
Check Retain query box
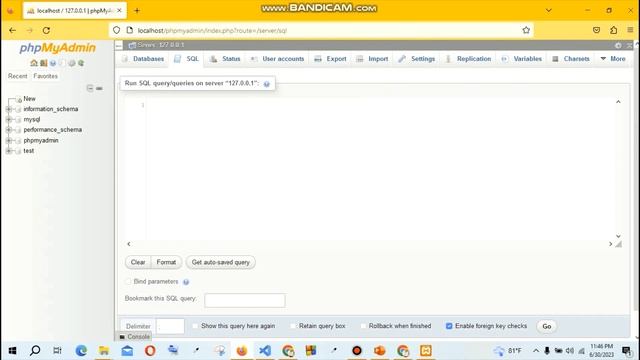point(293,326)
